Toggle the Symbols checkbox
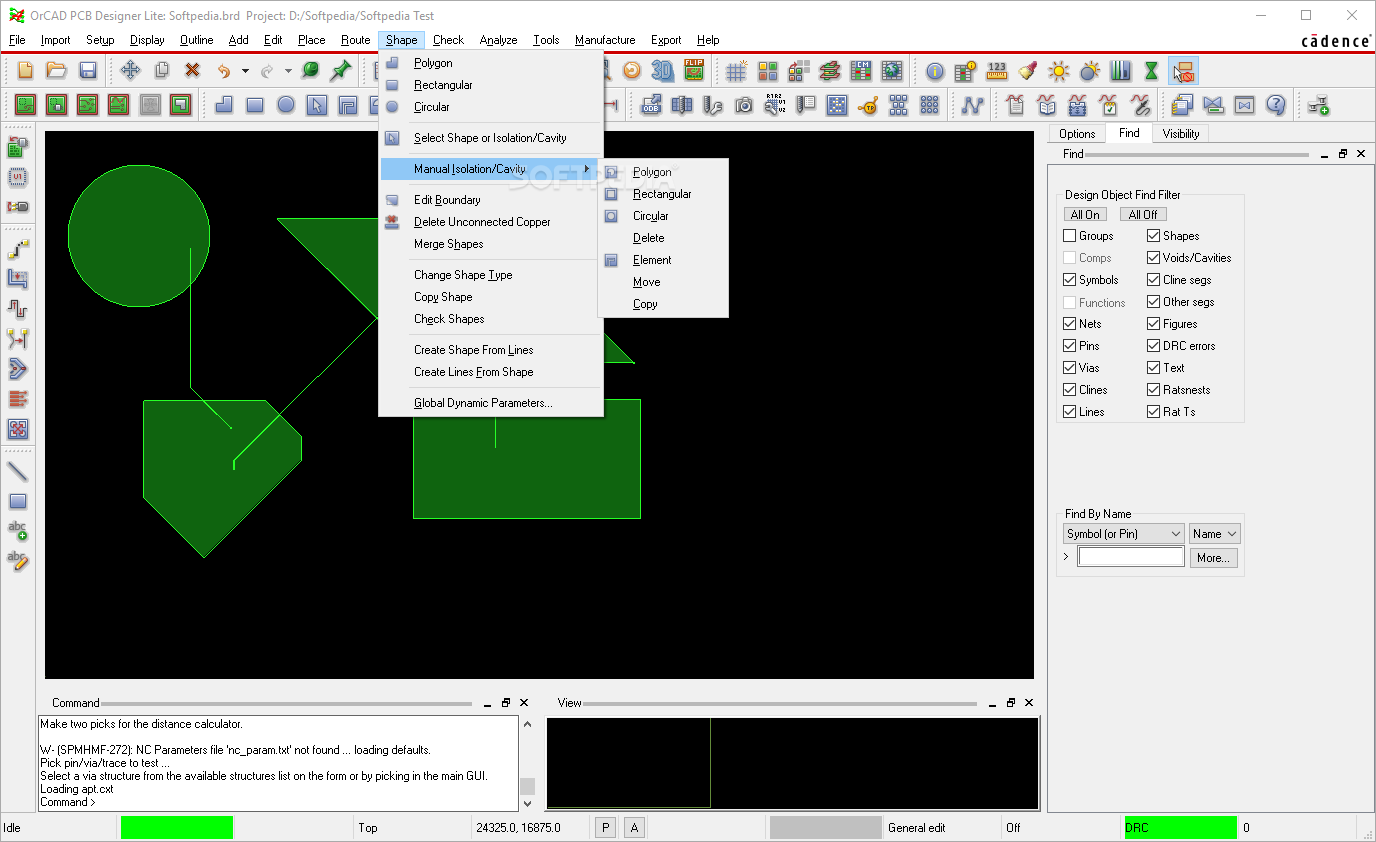Image resolution: width=1376 pixels, height=842 pixels. 1070,280
